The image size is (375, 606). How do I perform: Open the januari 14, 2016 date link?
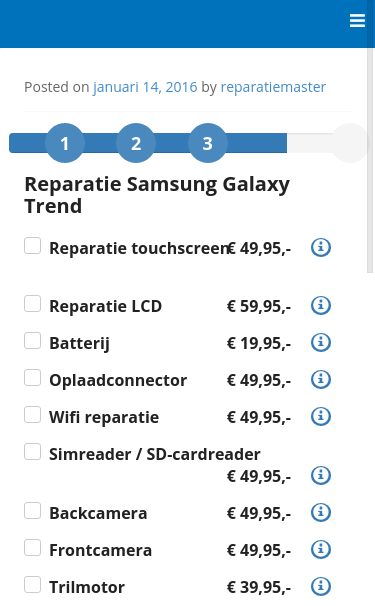(145, 87)
